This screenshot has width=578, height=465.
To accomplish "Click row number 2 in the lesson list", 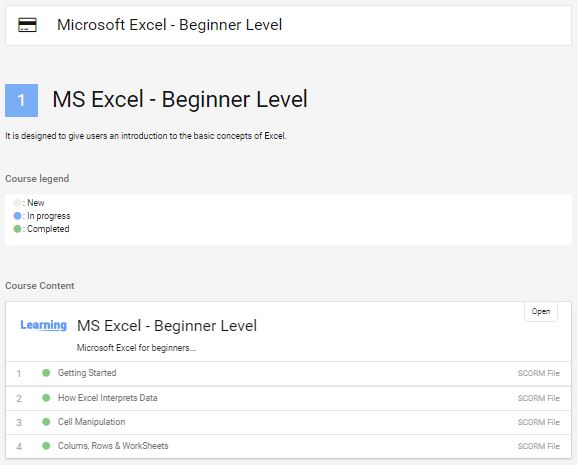I will [19, 399].
